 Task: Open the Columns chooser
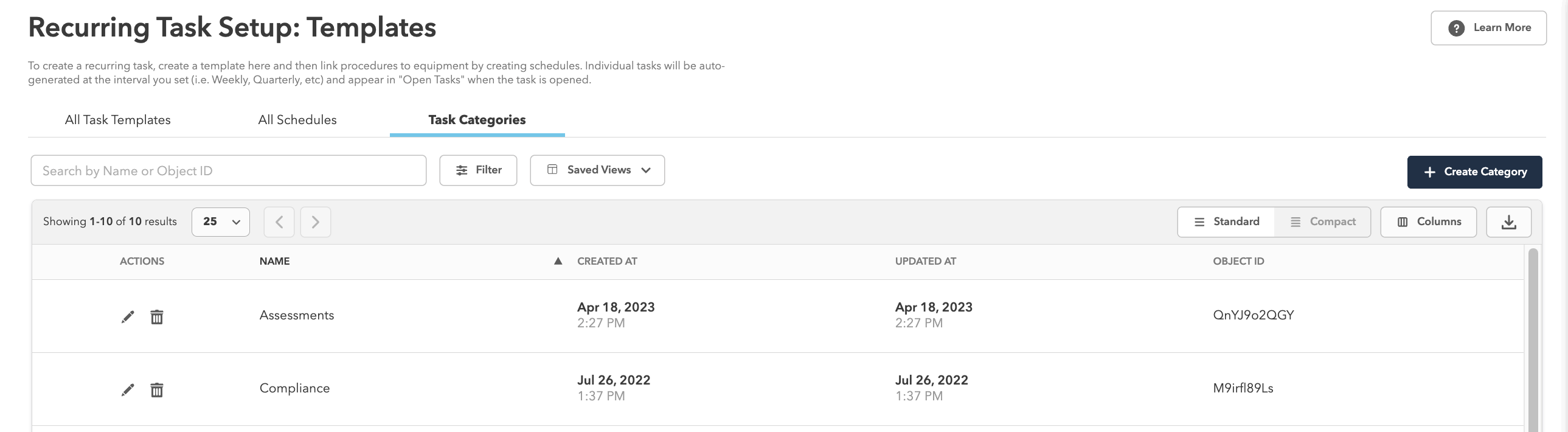(1428, 222)
